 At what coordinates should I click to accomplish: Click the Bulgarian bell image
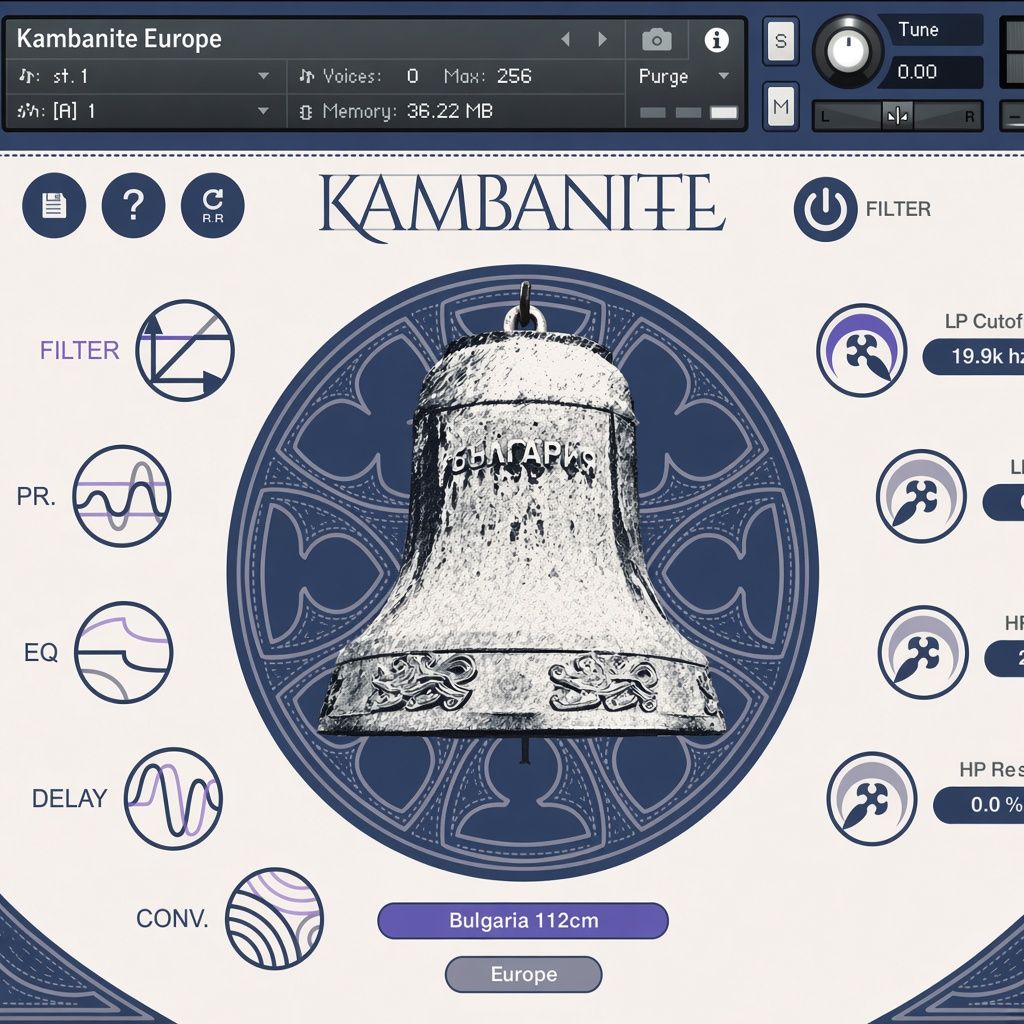click(x=522, y=522)
